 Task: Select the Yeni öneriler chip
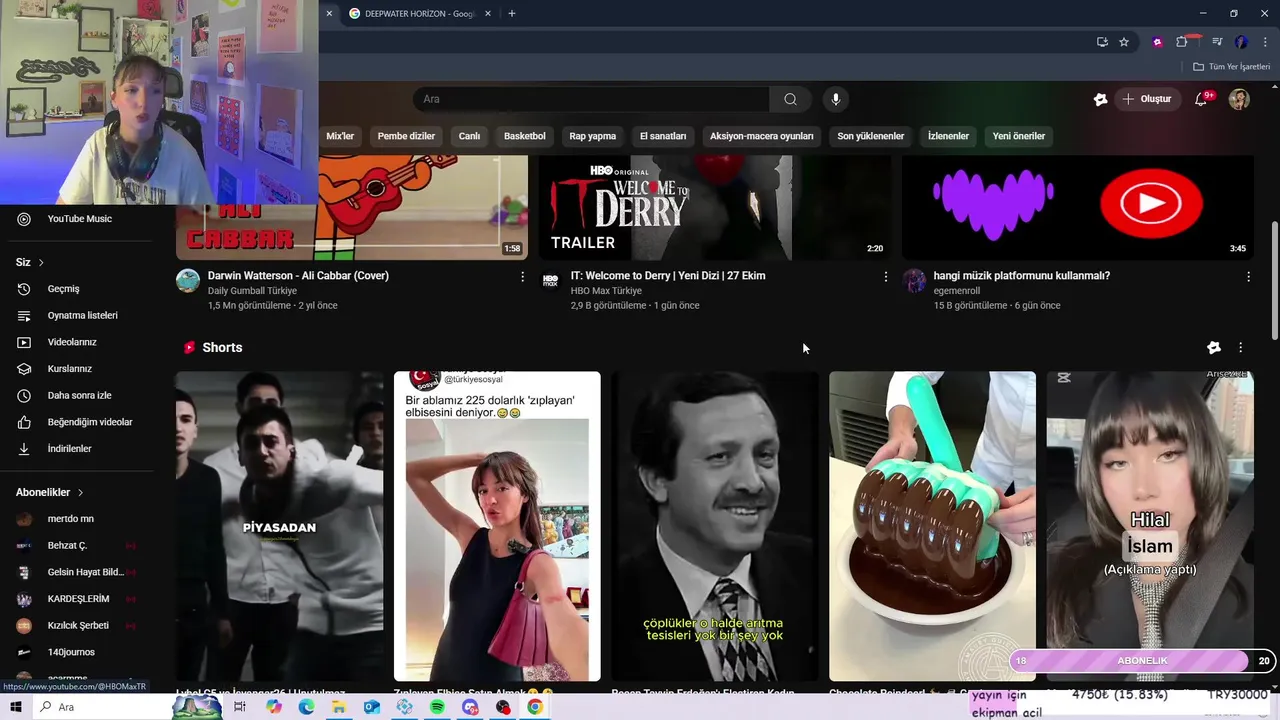point(1019,136)
